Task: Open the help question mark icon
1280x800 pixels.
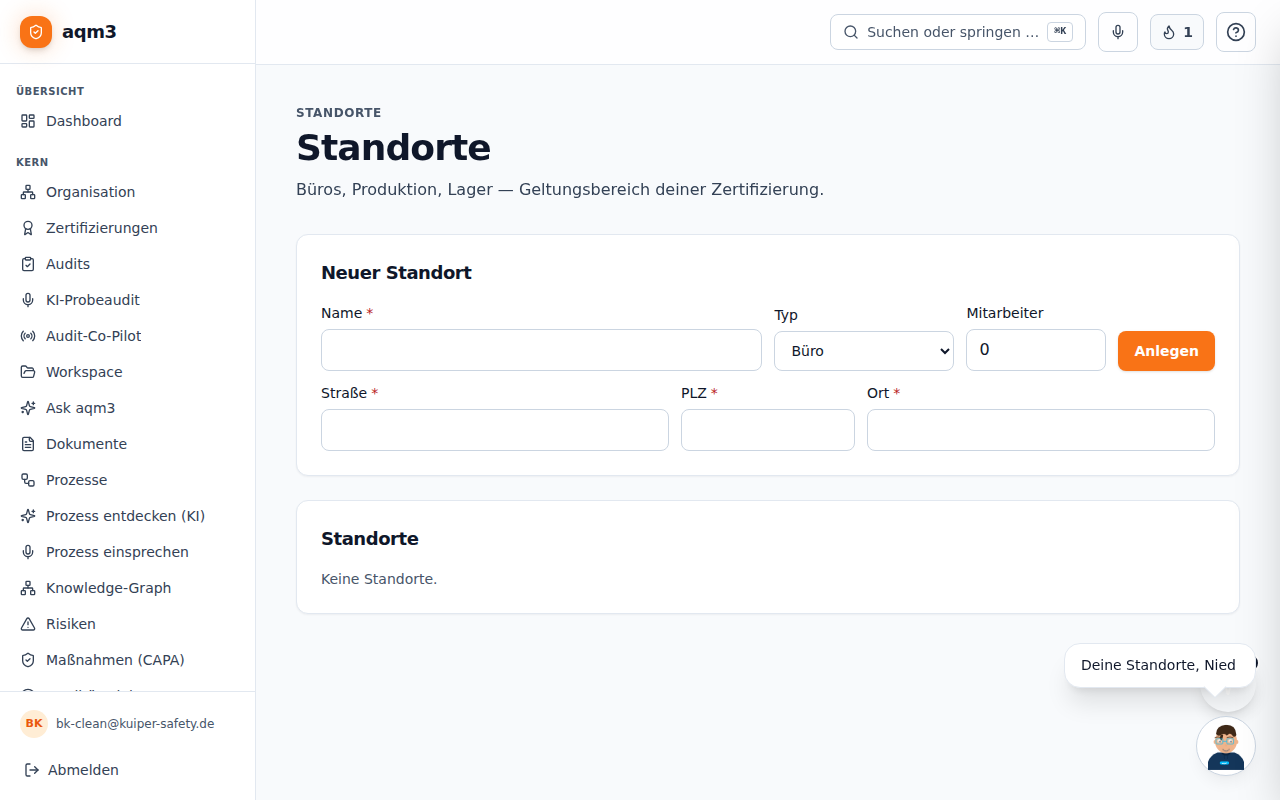Action: pyautogui.click(x=1236, y=32)
